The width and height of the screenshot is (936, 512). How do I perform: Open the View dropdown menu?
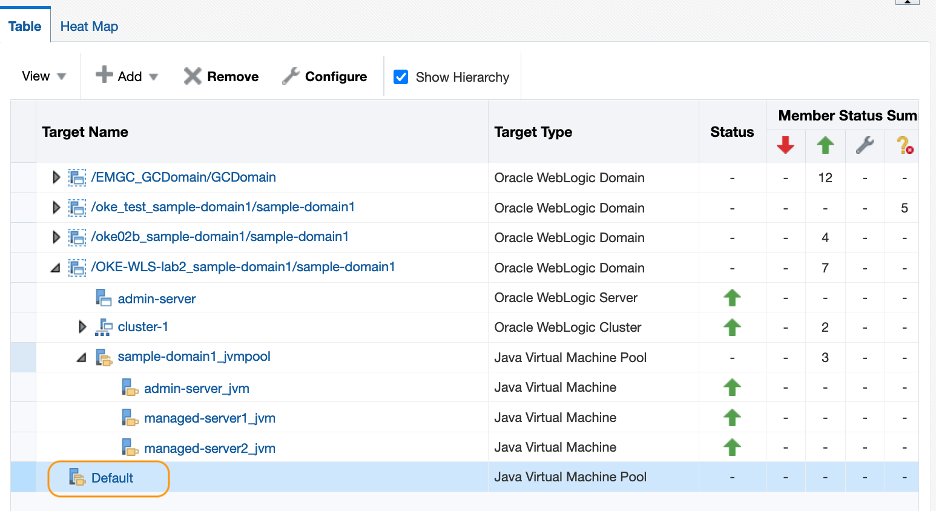point(44,77)
